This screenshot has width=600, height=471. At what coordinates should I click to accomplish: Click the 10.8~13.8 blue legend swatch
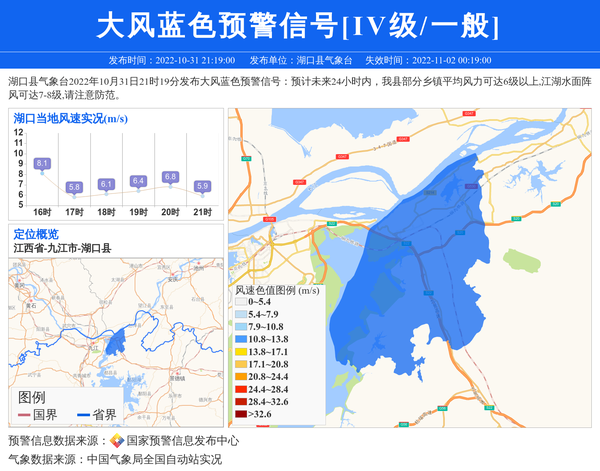tap(240, 339)
